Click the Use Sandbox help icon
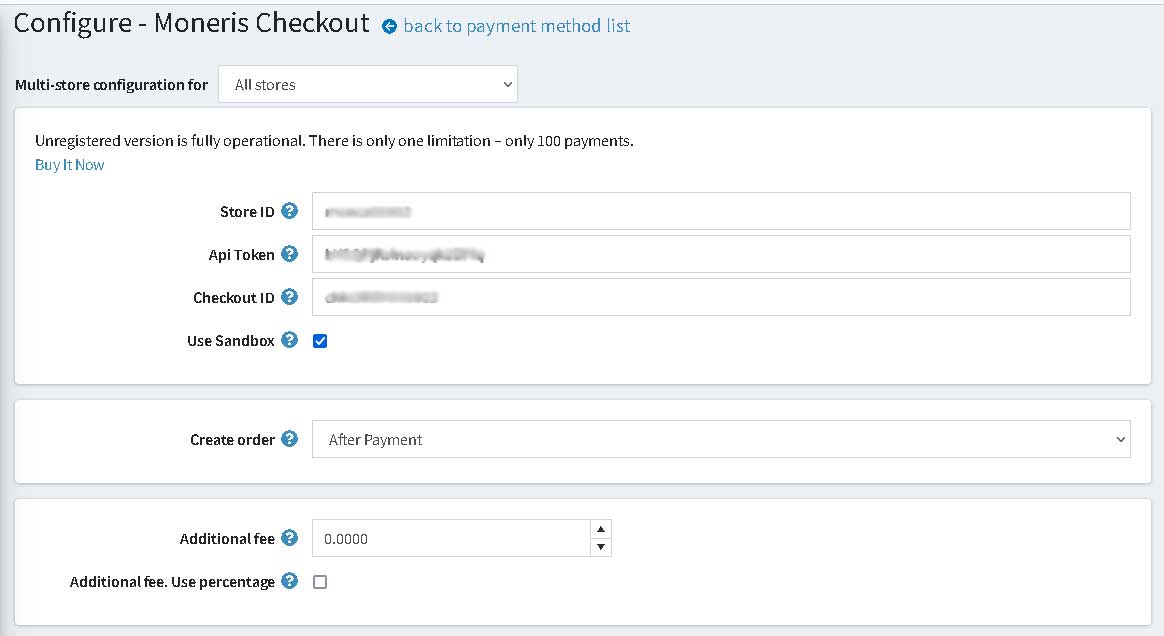The width and height of the screenshot is (1164, 636). tap(290, 340)
